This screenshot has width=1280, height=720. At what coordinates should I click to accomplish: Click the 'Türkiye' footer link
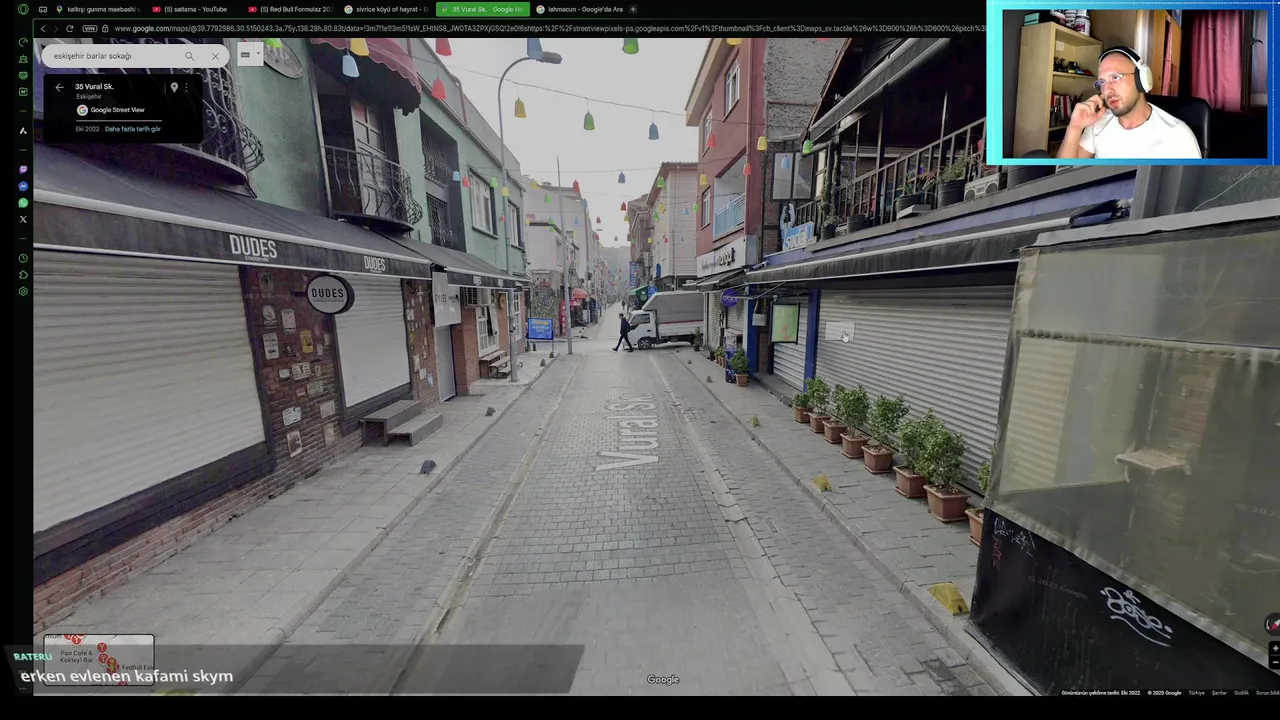pyautogui.click(x=1196, y=693)
